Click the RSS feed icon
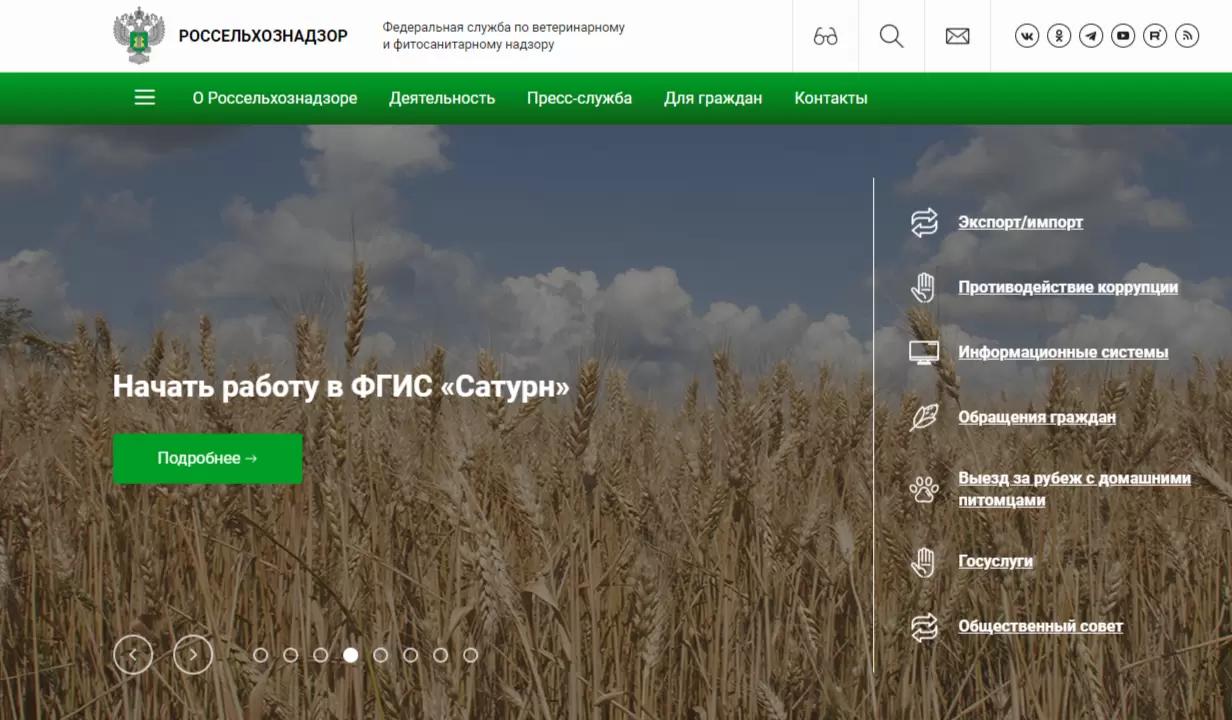1232x720 pixels. [x=1186, y=36]
